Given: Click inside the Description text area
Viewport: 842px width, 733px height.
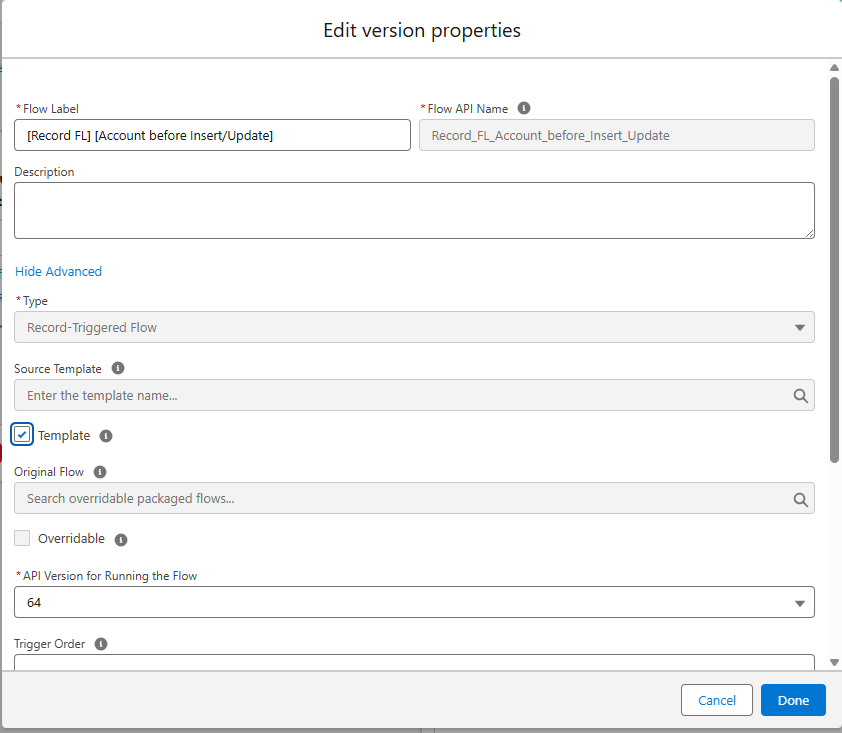Looking at the screenshot, I should pyautogui.click(x=414, y=210).
